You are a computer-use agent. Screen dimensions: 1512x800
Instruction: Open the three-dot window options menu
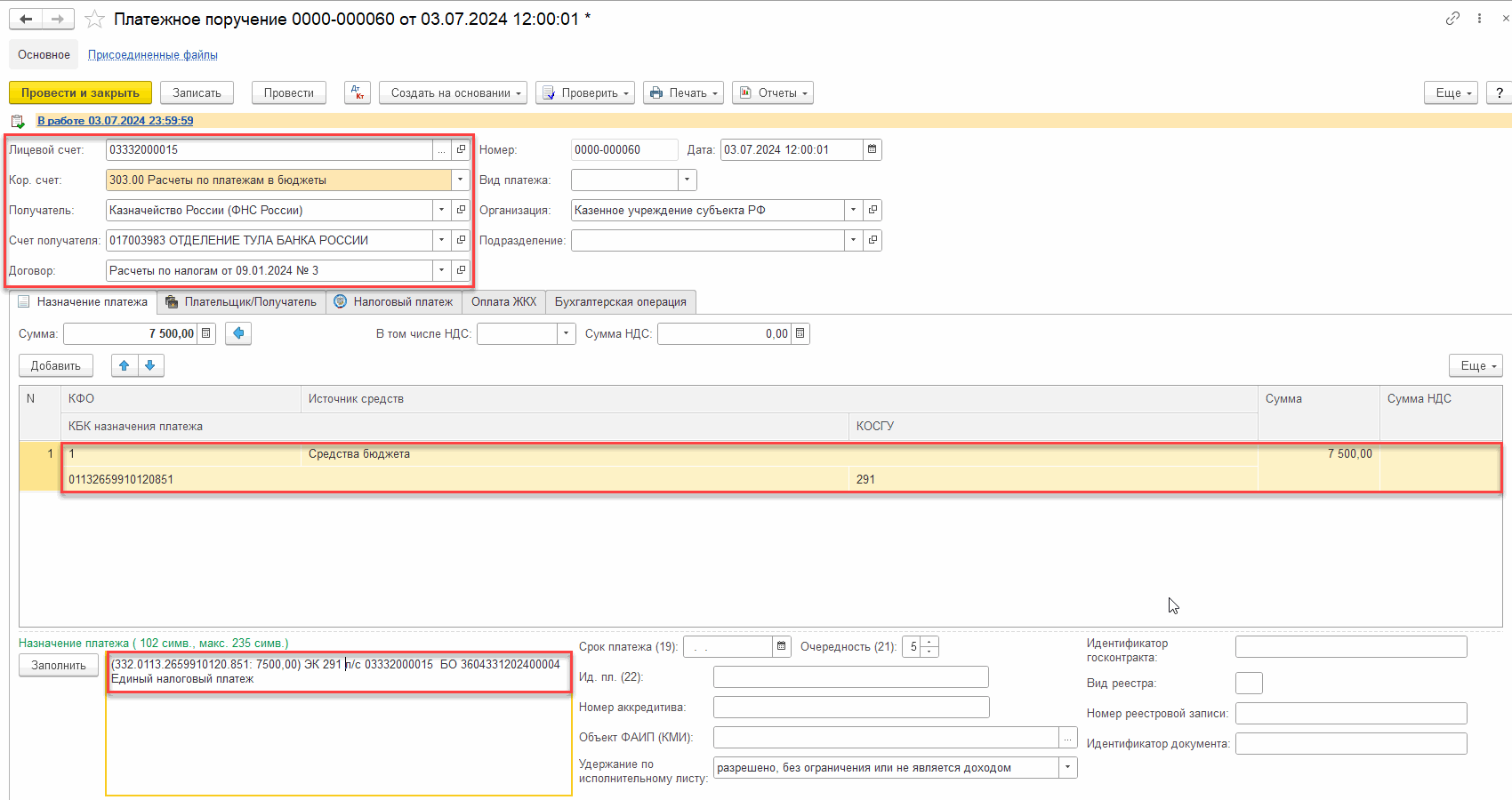coord(1479,18)
